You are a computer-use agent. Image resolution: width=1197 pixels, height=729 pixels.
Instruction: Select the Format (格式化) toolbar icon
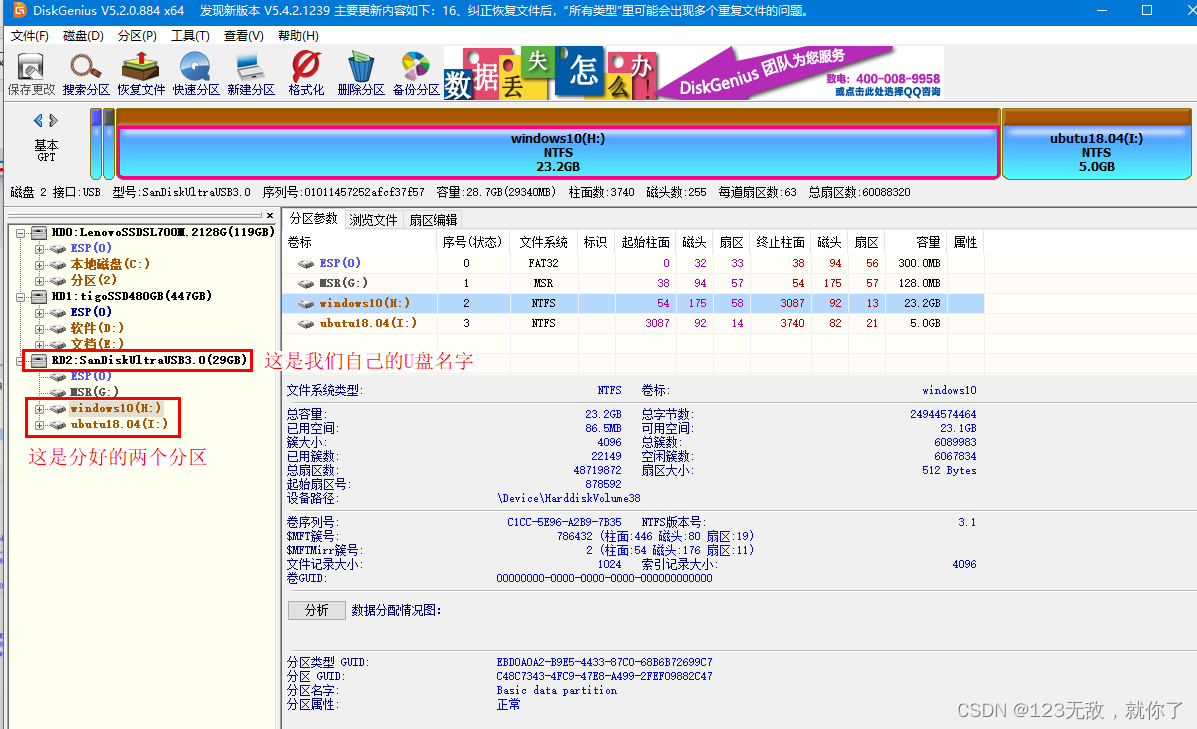306,74
